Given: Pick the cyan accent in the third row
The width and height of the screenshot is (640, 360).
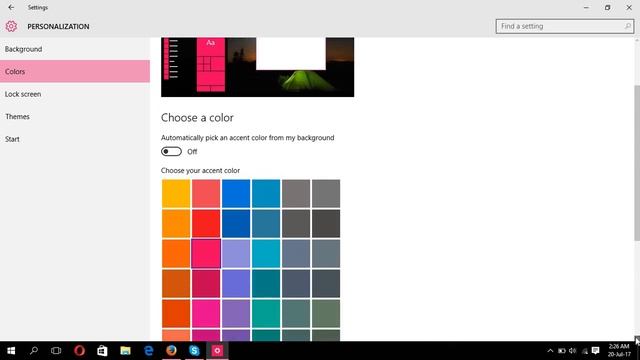Looking at the screenshot, I should 266,253.
